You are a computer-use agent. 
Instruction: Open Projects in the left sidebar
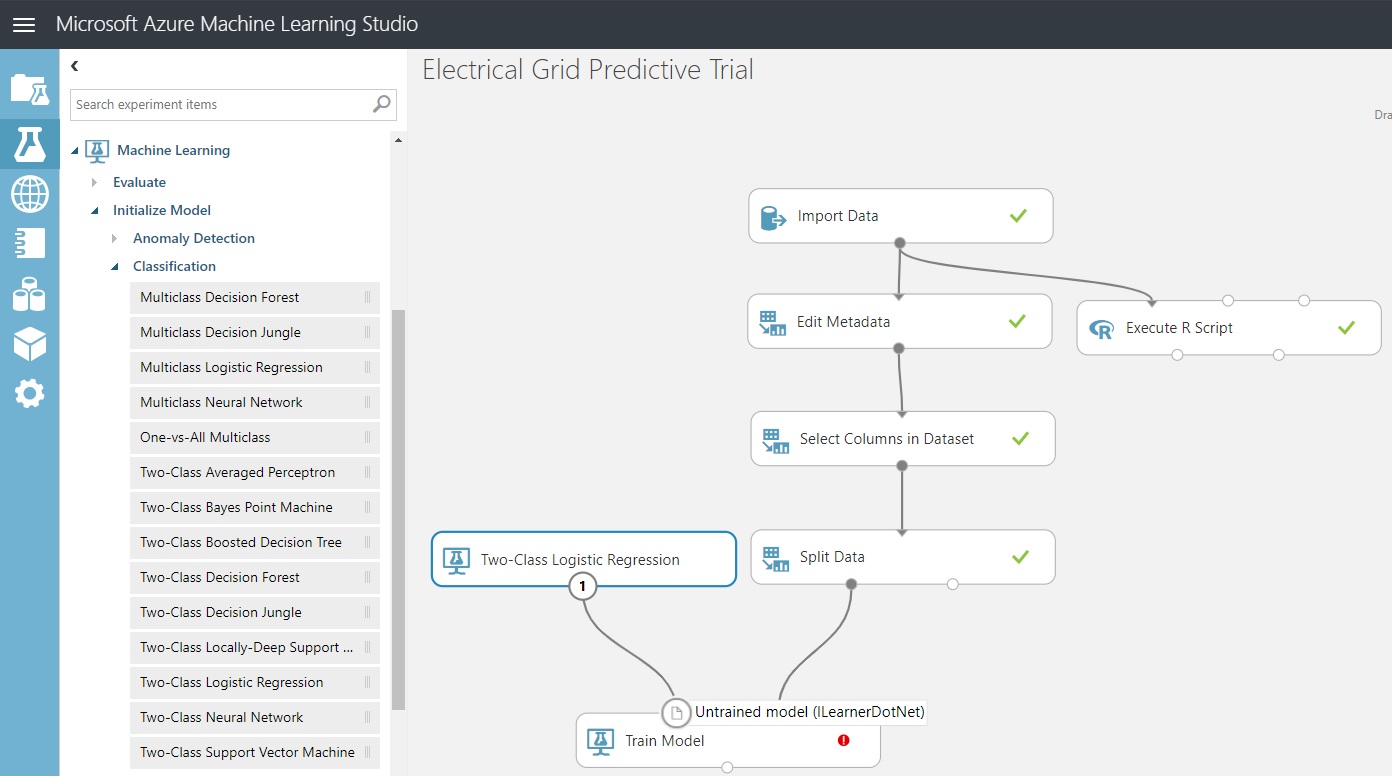pyautogui.click(x=29, y=89)
